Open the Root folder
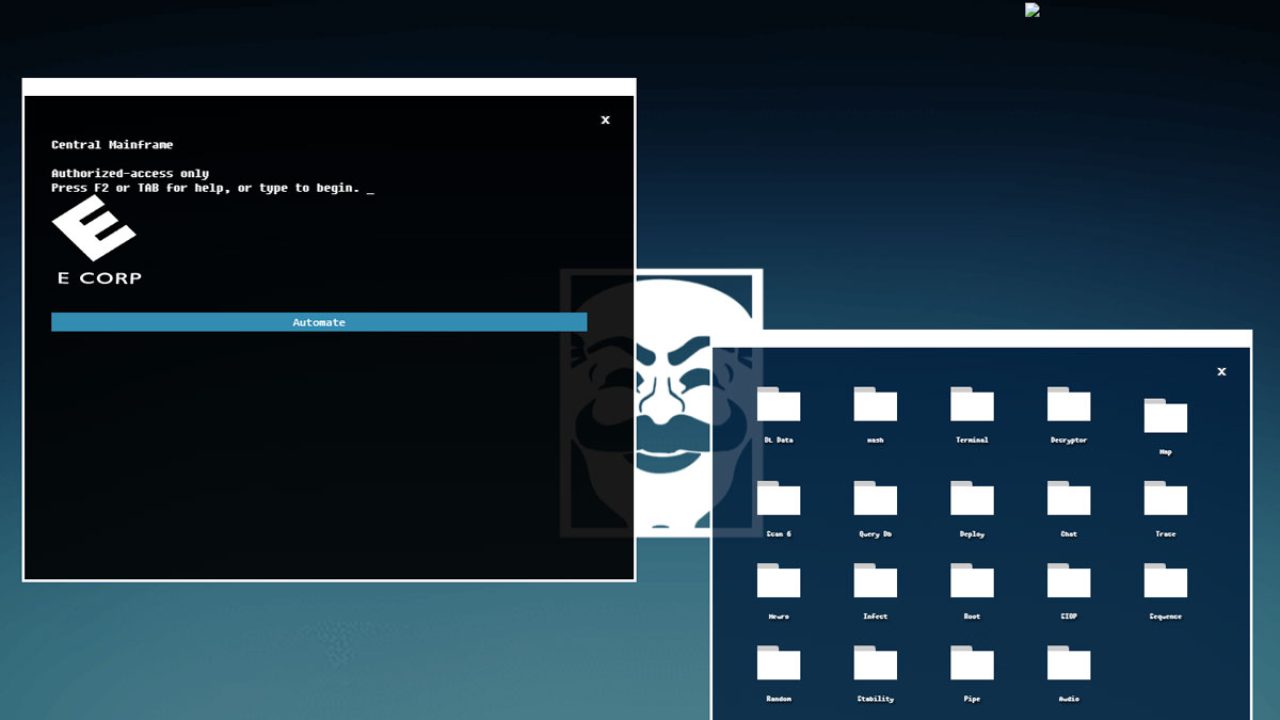 point(972,580)
